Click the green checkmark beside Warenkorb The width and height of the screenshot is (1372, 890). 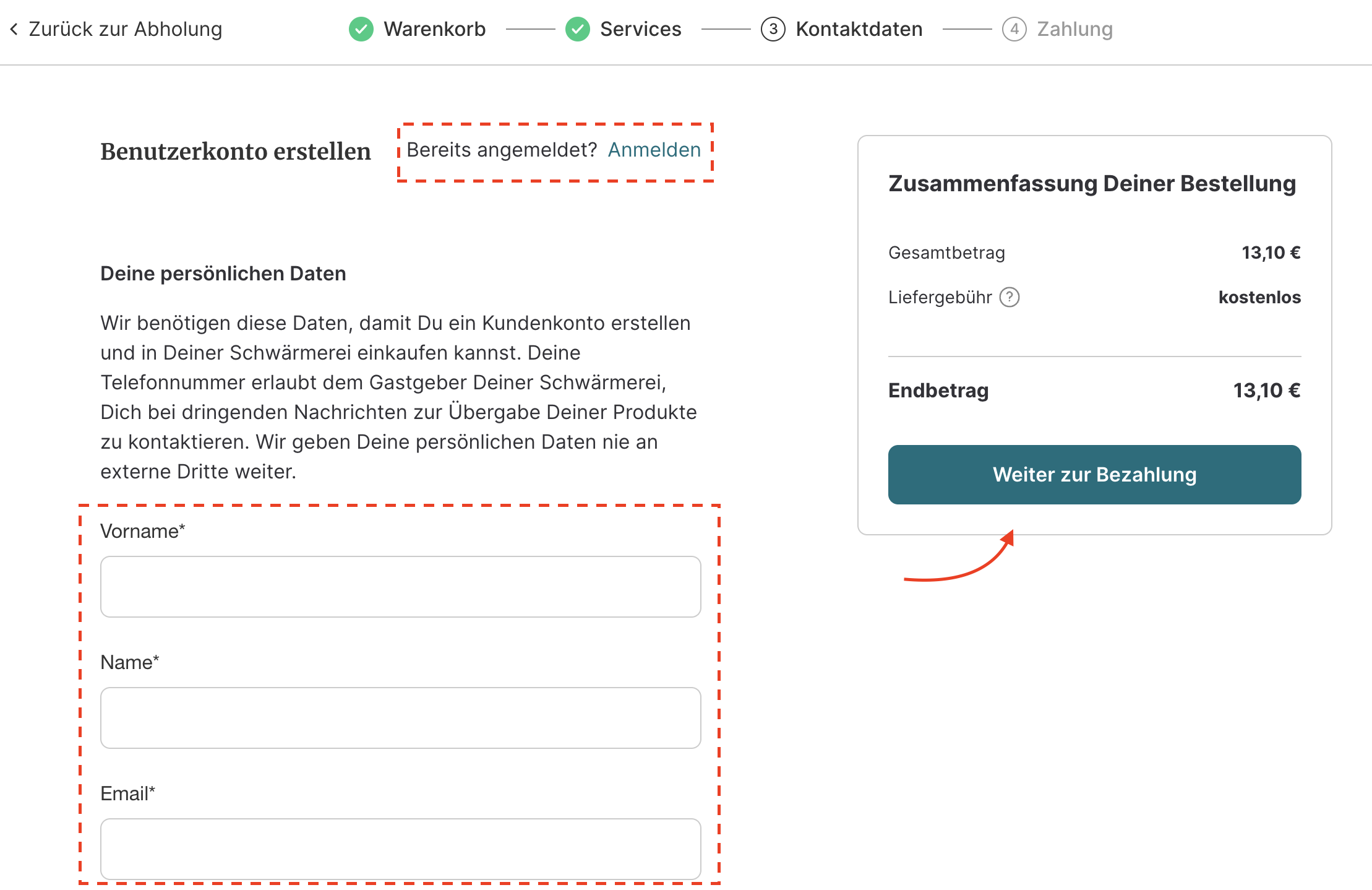pos(361,29)
